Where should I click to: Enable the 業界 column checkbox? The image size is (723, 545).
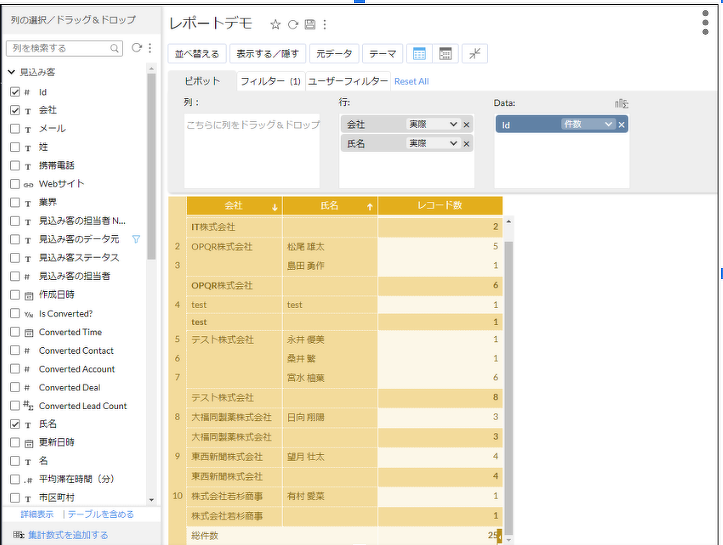(15, 202)
